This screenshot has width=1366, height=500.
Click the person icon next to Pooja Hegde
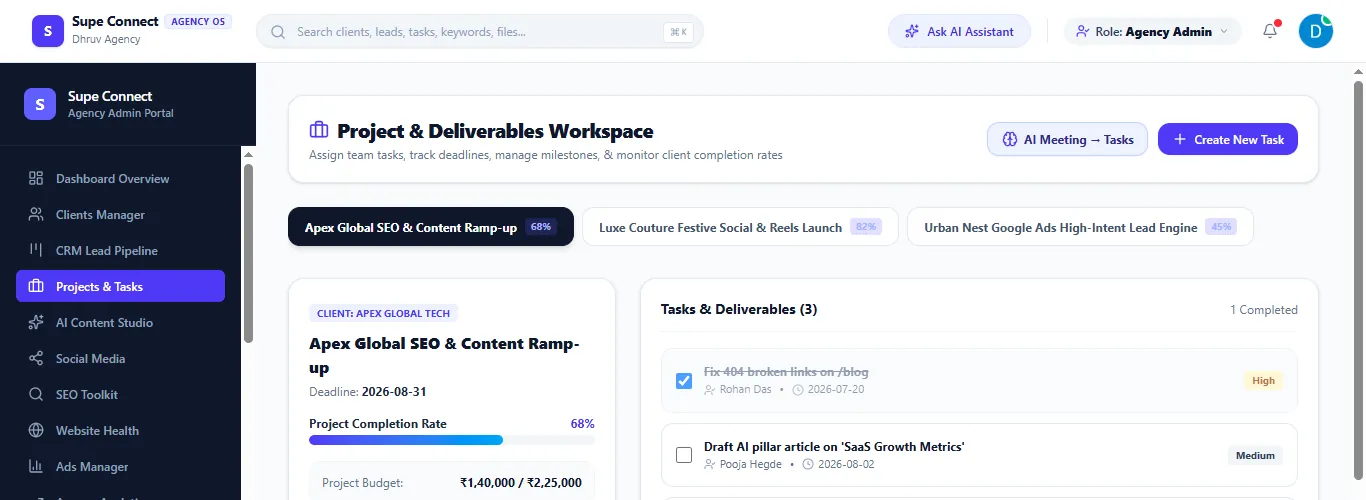710,464
